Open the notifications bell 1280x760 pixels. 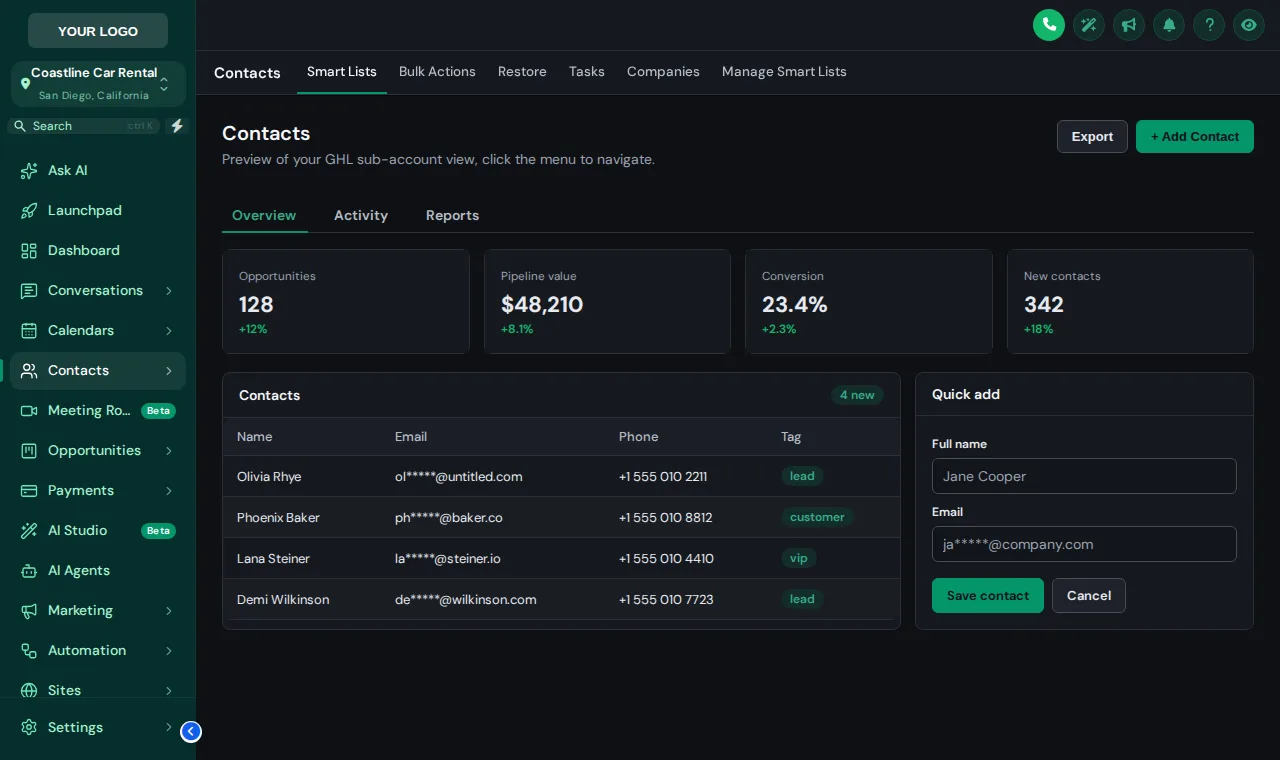[1169, 25]
